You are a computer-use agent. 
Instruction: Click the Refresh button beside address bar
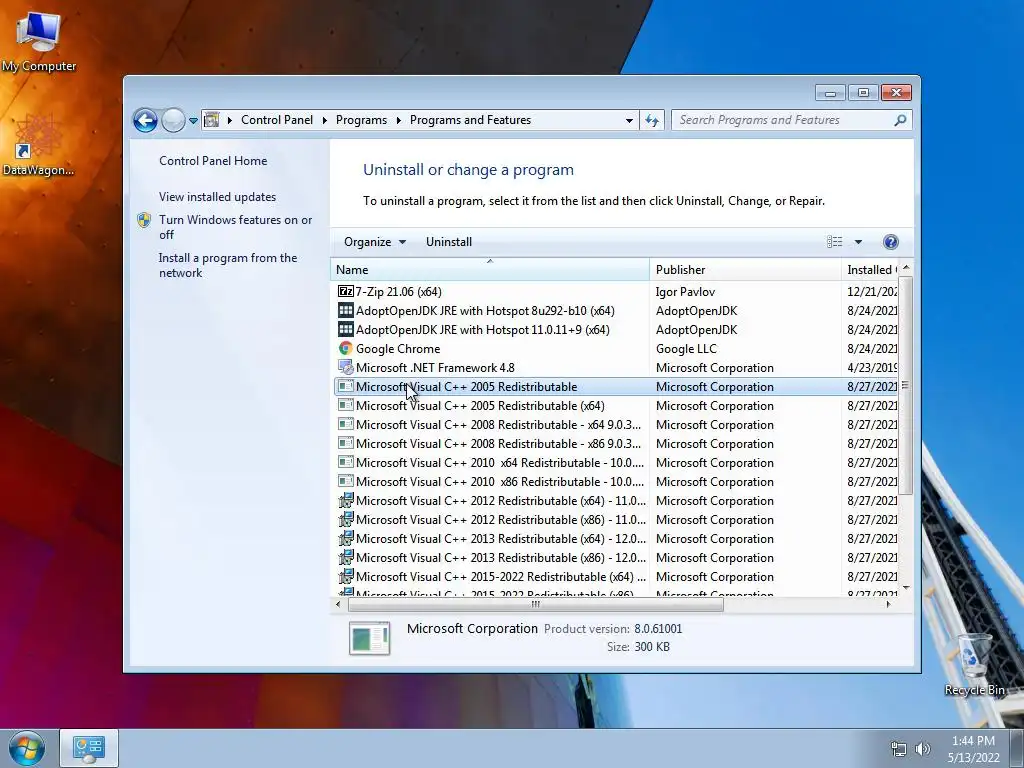[652, 120]
